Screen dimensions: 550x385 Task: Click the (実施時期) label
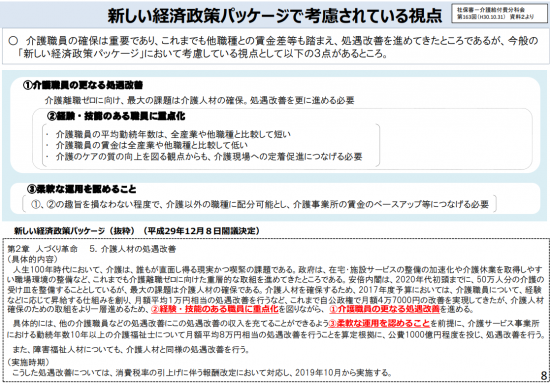pyautogui.click(x=28, y=362)
